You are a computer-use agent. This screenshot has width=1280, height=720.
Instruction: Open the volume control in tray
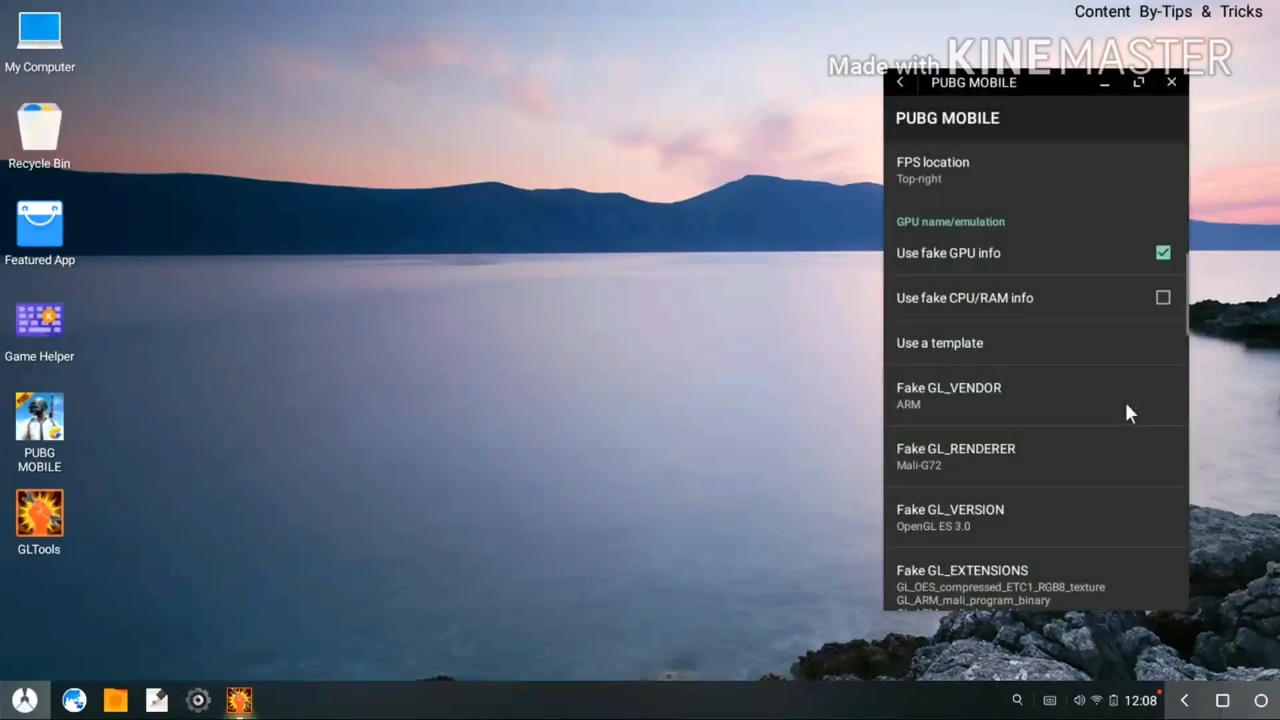[x=1079, y=701]
